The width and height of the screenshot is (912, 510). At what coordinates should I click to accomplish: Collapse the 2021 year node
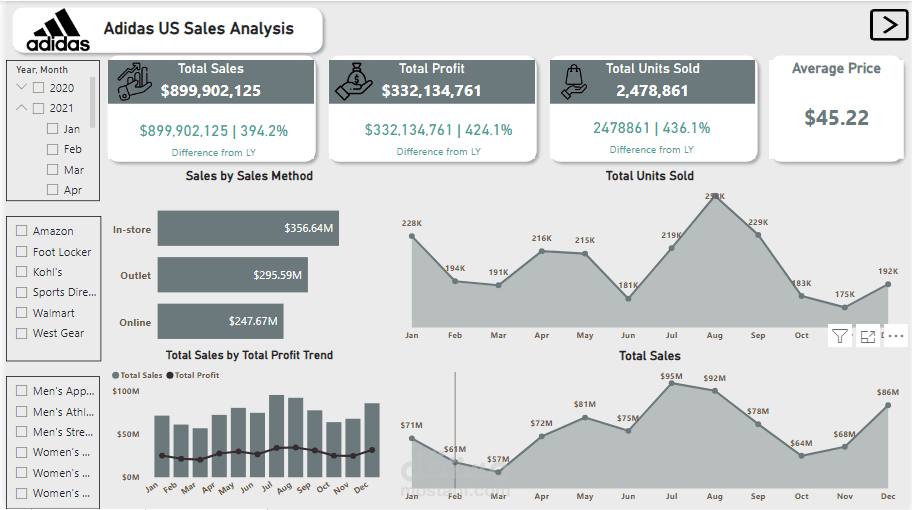tap(22, 108)
